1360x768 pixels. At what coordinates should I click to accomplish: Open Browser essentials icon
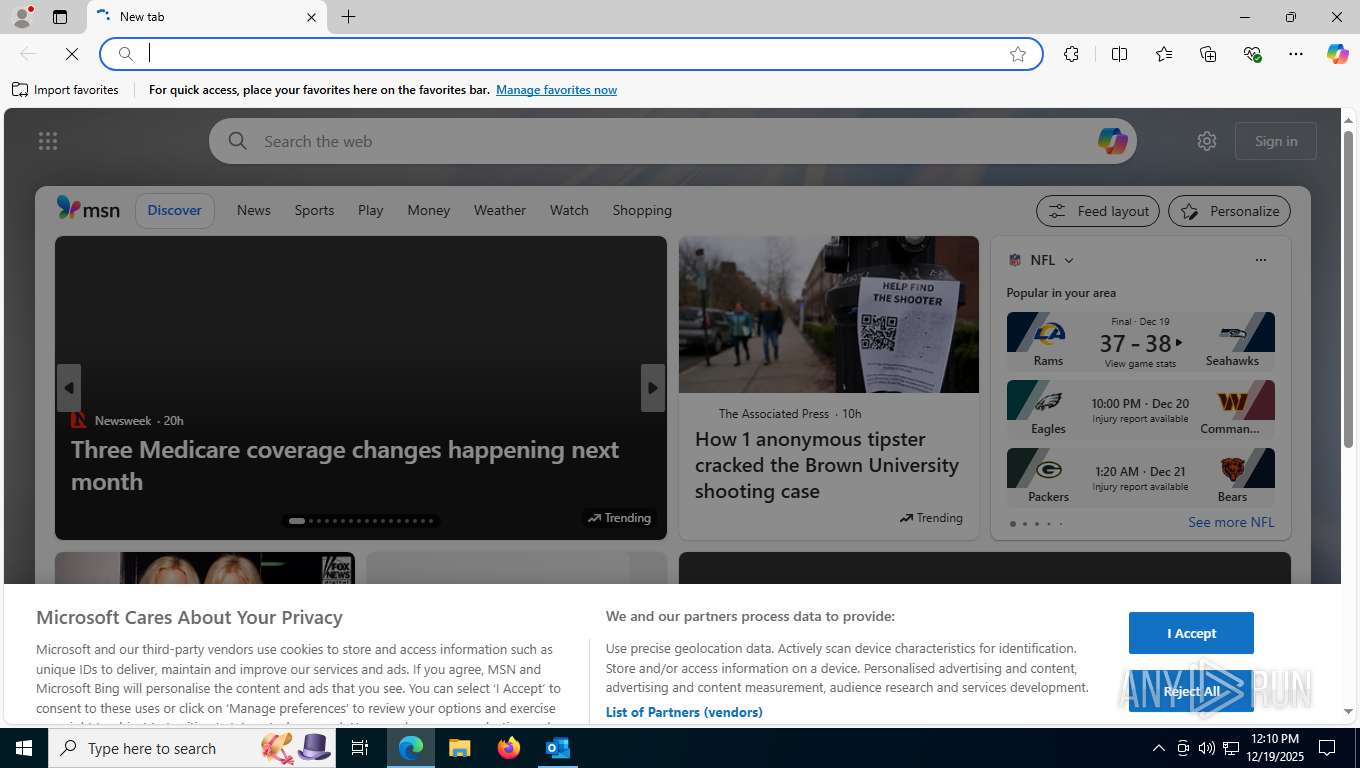click(x=1252, y=54)
